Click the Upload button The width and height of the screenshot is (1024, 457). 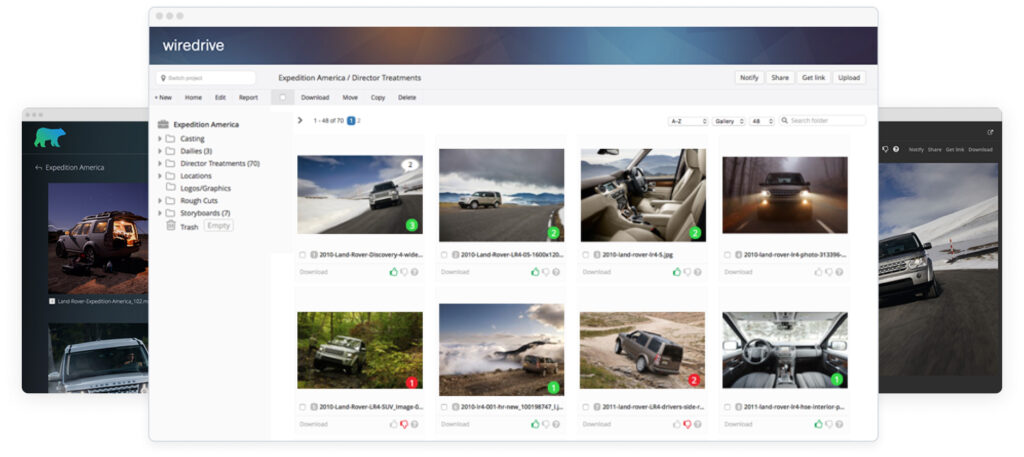[x=849, y=78]
